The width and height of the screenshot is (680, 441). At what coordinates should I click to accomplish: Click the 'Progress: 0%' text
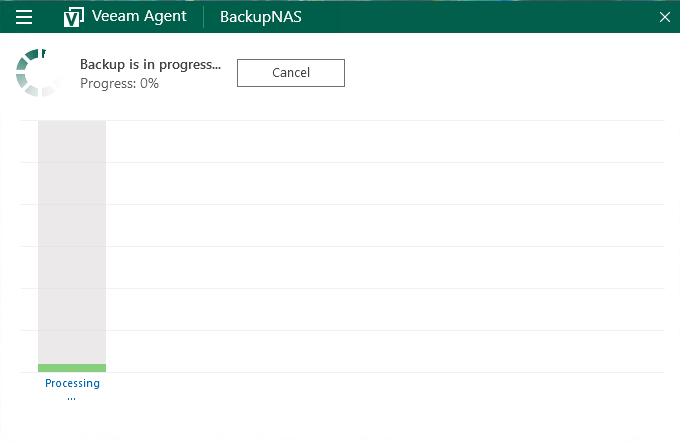pyautogui.click(x=119, y=83)
